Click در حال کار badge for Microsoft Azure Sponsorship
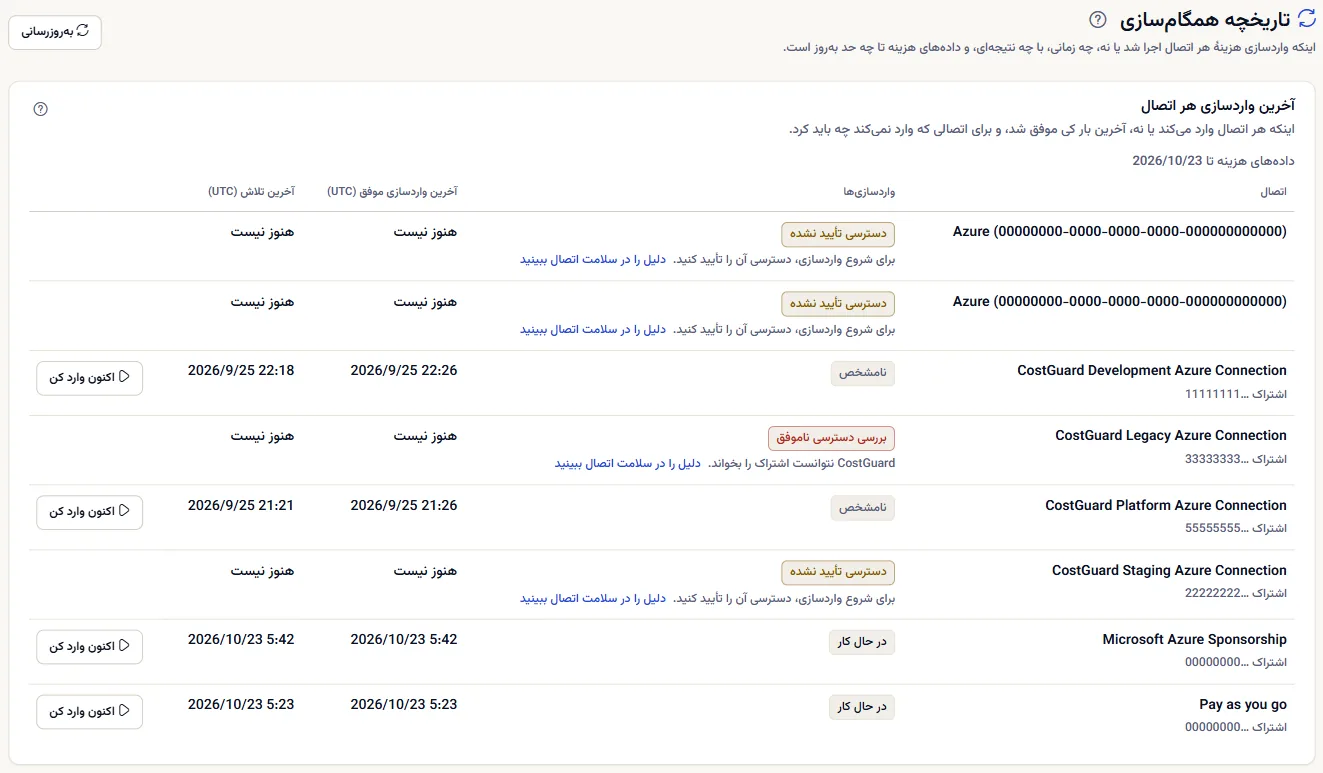 862,642
